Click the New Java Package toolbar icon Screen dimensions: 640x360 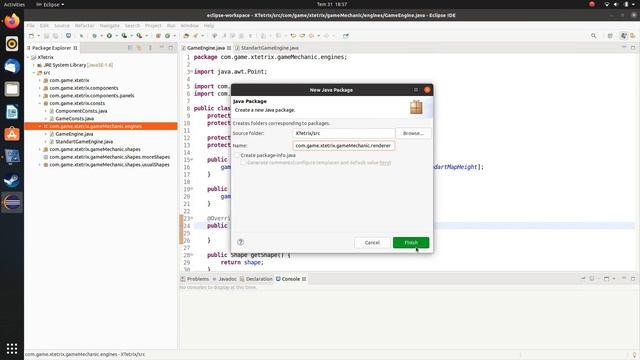pos(158,36)
